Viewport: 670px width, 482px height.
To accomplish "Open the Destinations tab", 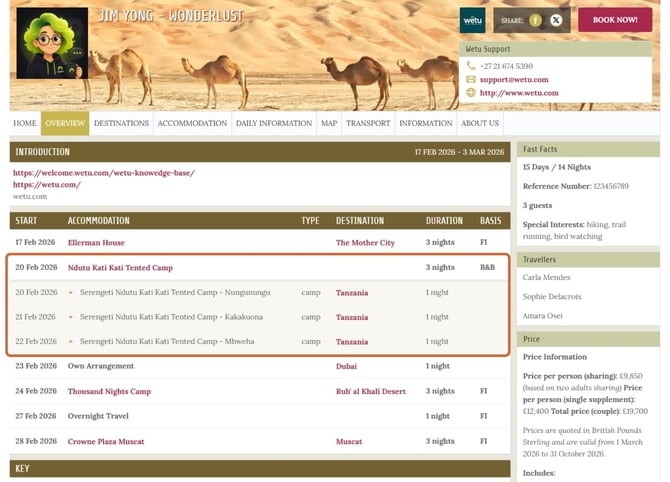I will 121,123.
